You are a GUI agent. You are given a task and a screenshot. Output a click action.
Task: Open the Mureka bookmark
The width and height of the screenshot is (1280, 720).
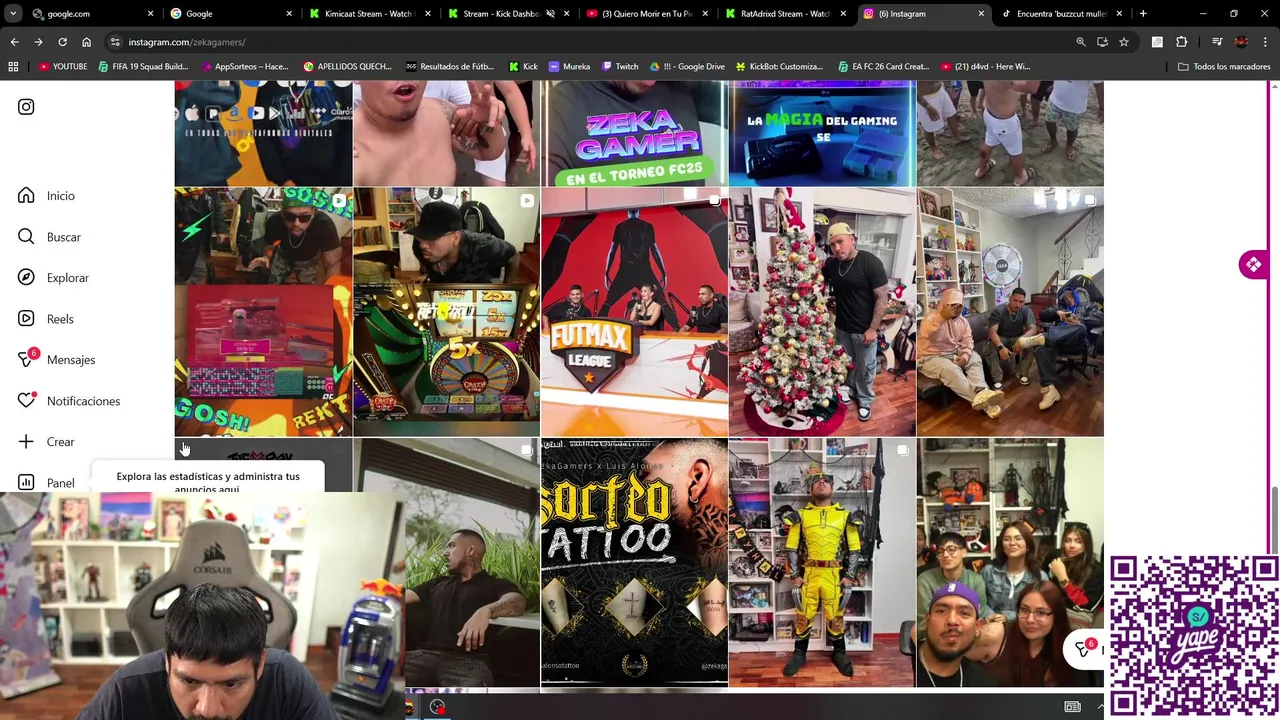tap(569, 67)
